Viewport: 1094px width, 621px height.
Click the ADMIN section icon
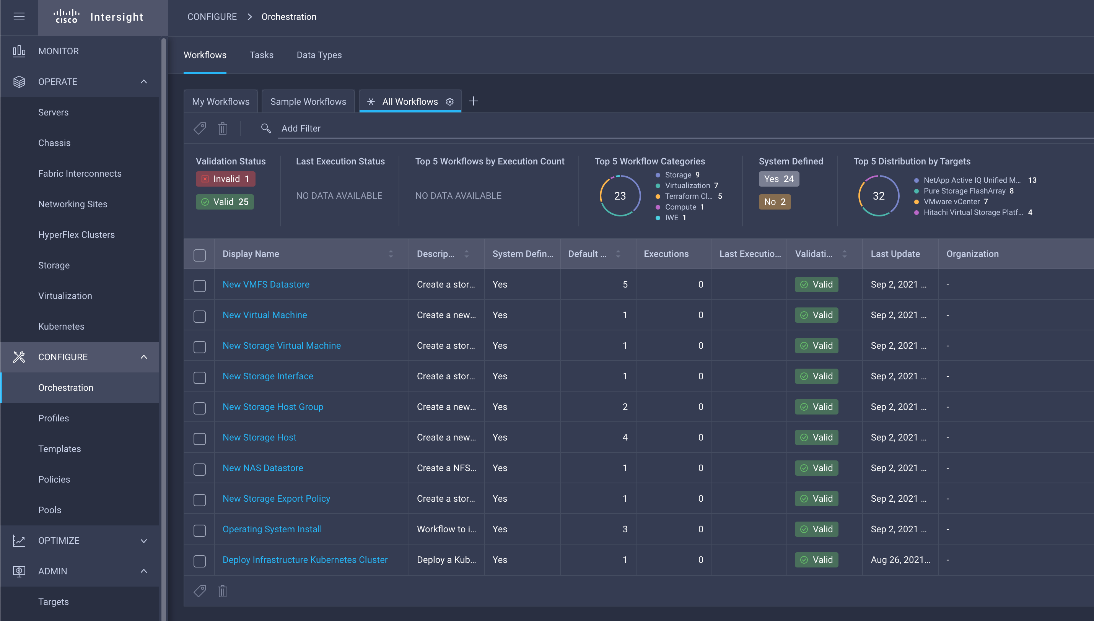coord(19,571)
